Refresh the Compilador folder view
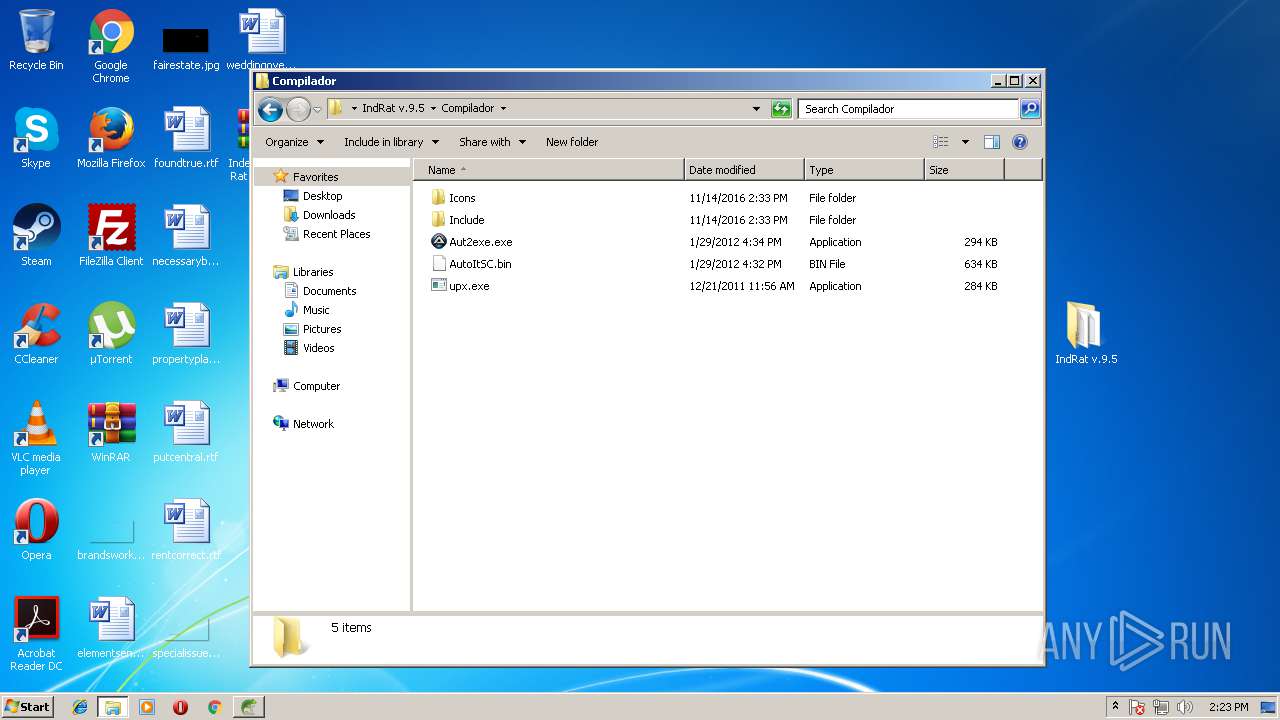Screen dimensions: 1280x720 [x=781, y=109]
